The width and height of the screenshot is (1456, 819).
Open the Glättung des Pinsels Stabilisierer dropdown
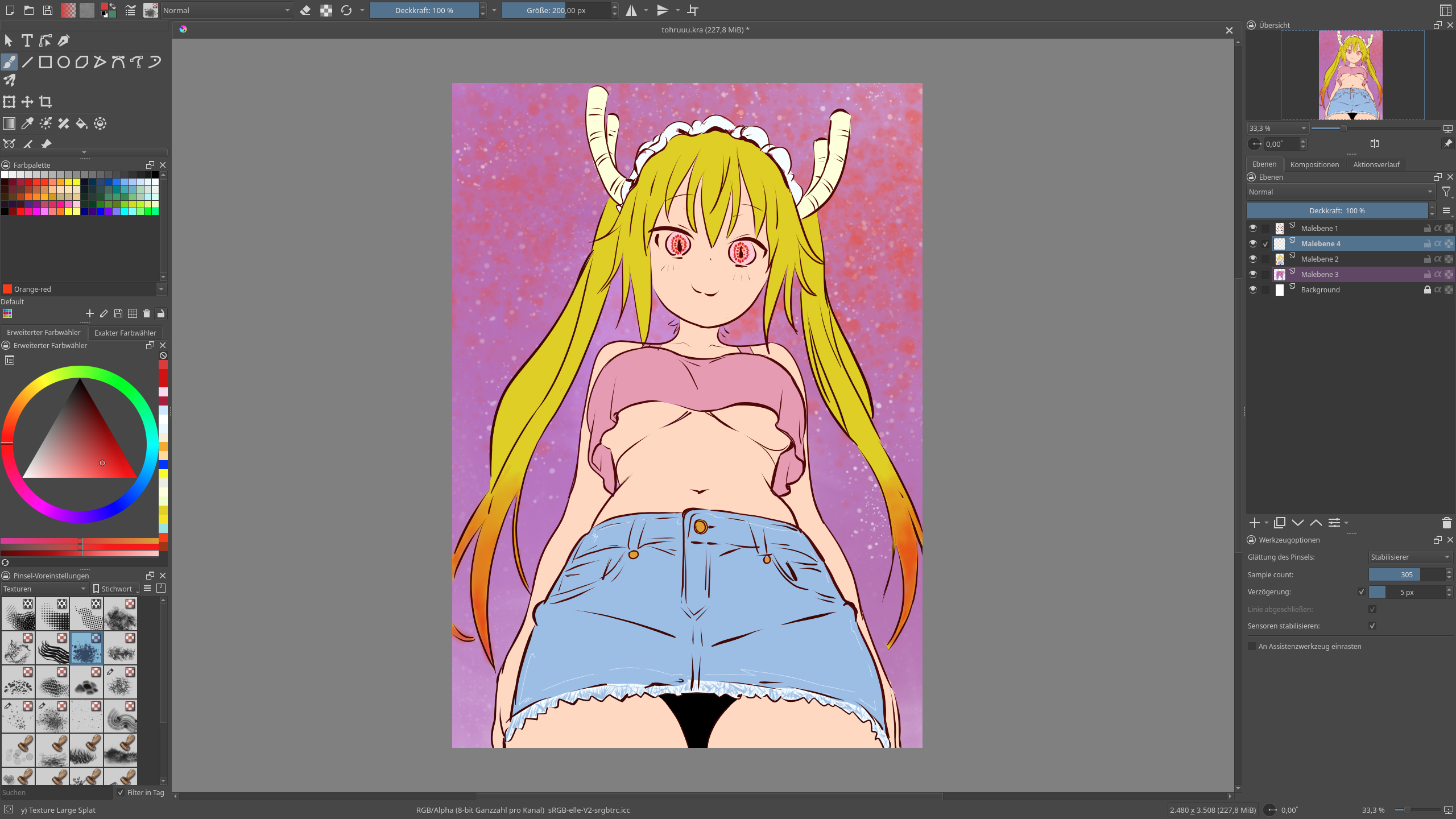click(1410, 557)
